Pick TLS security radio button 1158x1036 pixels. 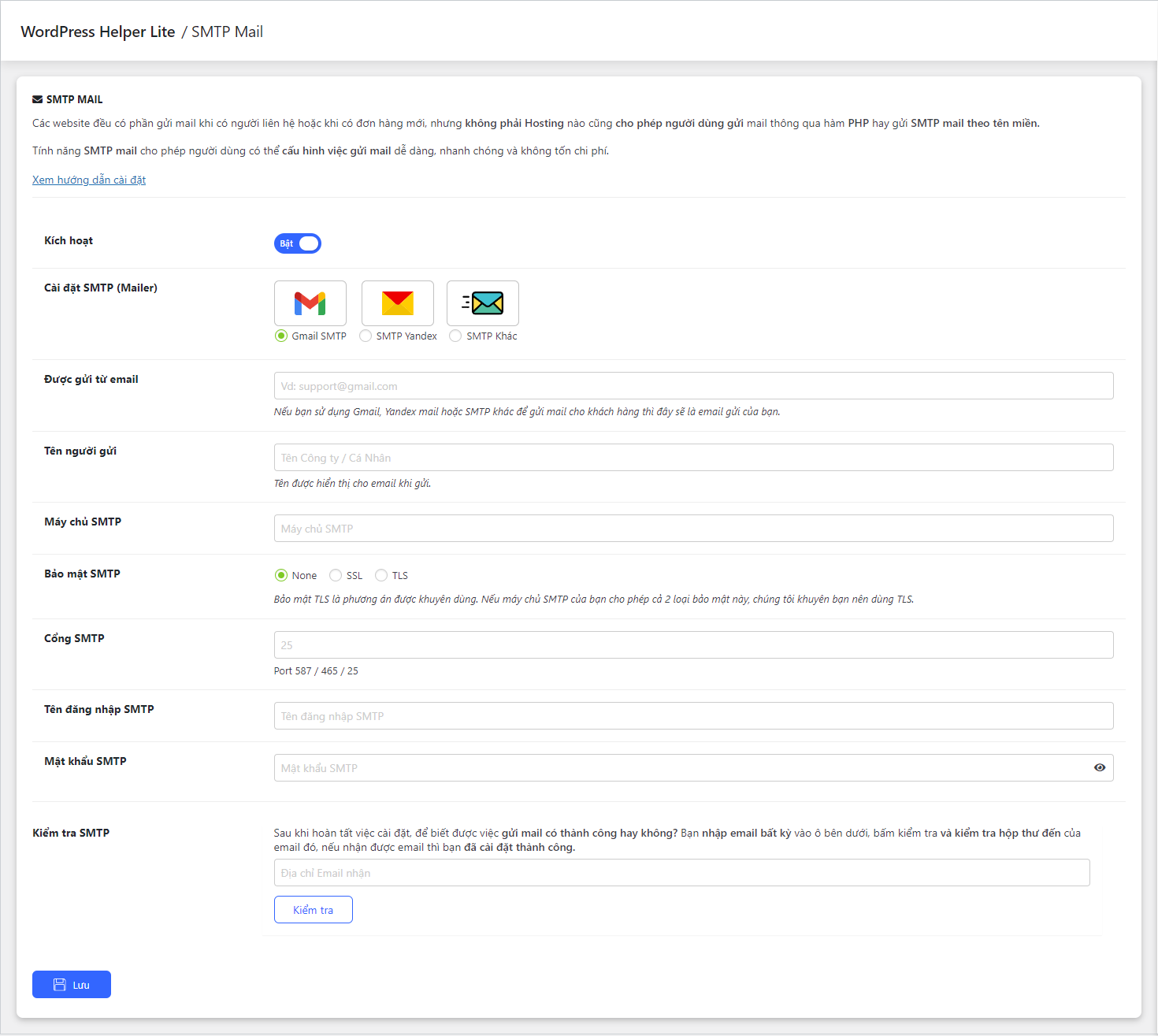(x=381, y=575)
